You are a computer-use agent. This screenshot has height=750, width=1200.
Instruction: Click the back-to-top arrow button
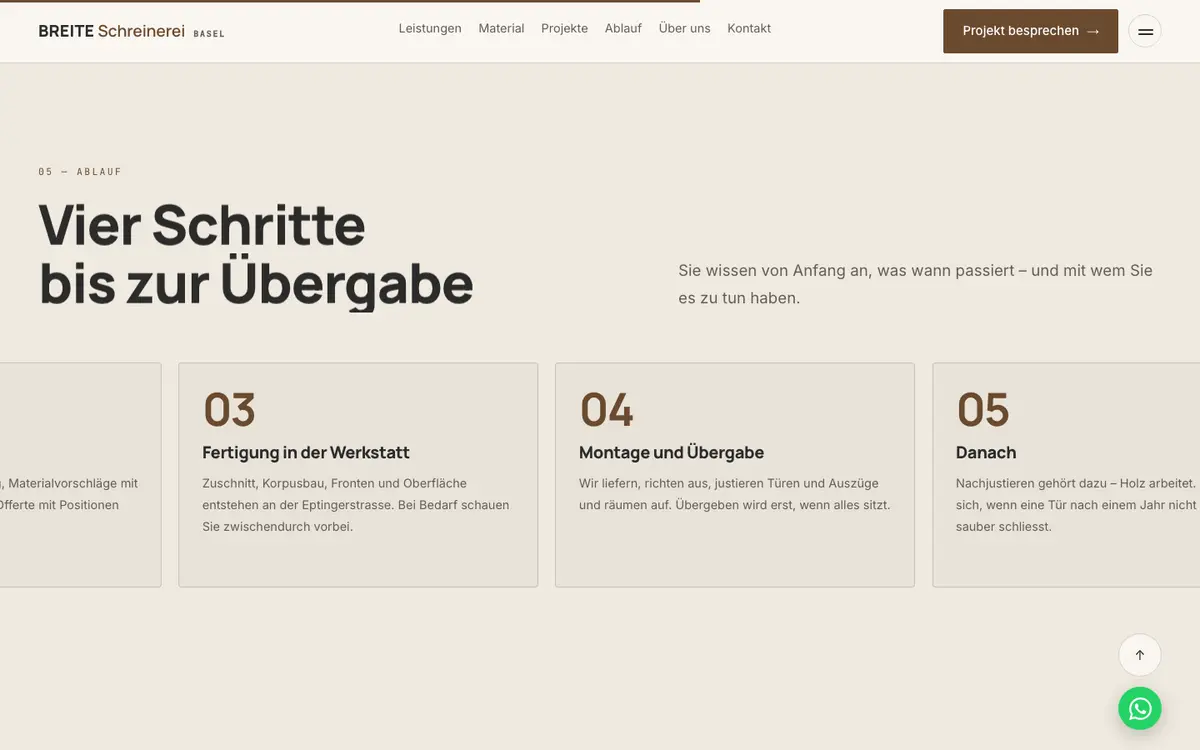point(1140,655)
